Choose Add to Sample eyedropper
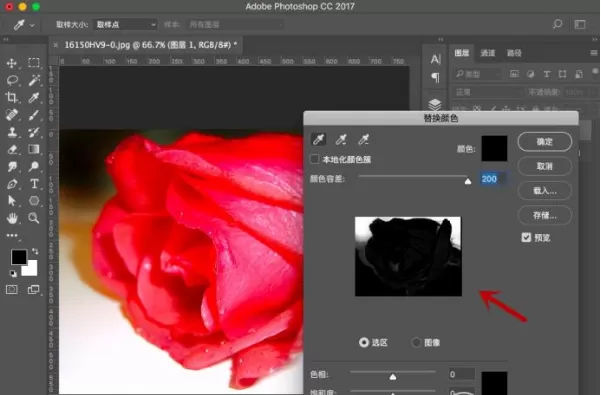The width and height of the screenshot is (601, 395). (x=341, y=139)
